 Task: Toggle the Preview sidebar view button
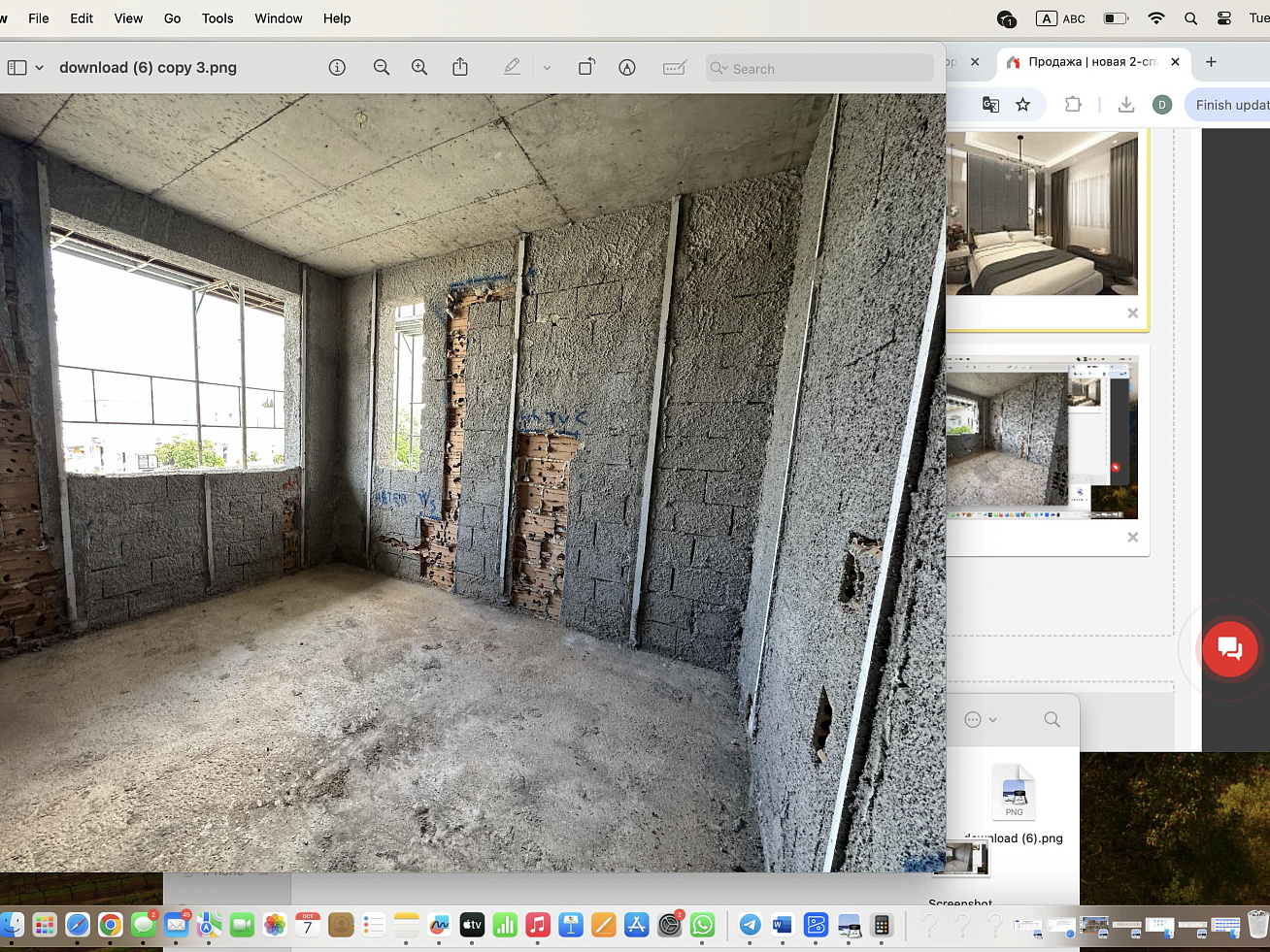[17, 68]
